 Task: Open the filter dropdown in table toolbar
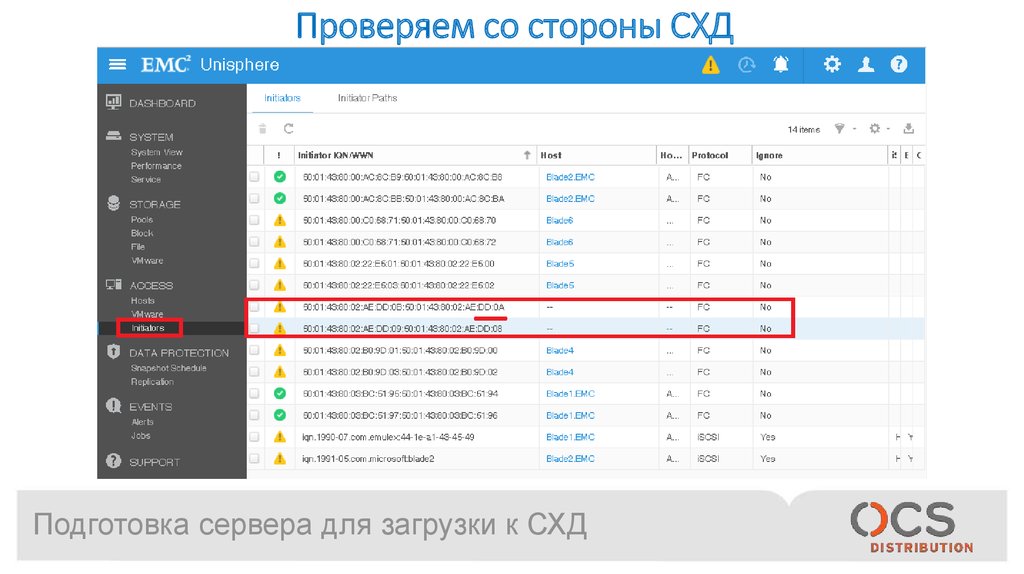pyautogui.click(x=844, y=129)
